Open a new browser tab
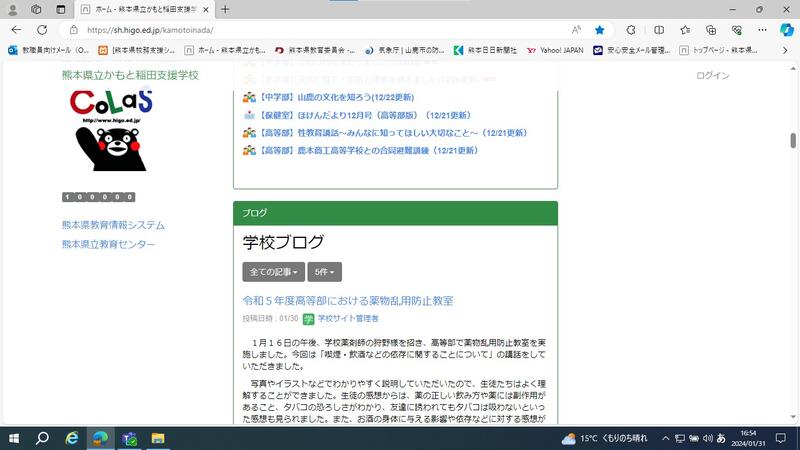Viewport: 800px width, 450px height. 225,9
